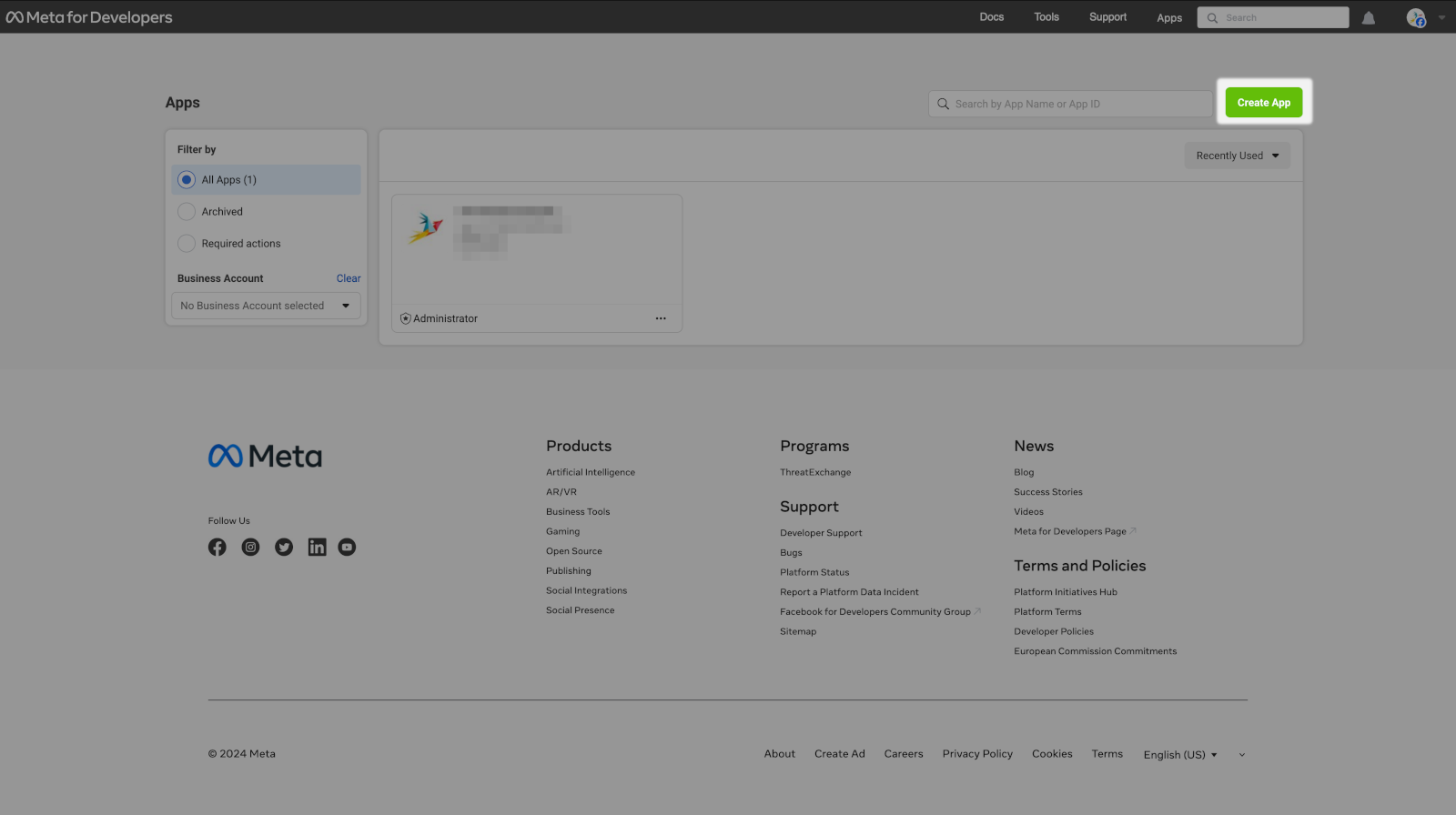Click the magnifier icon in app search

[x=944, y=104]
